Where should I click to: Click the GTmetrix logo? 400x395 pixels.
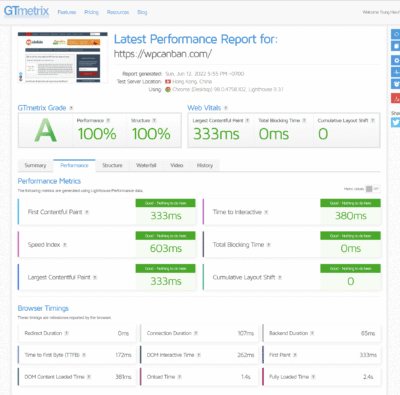point(26,11)
